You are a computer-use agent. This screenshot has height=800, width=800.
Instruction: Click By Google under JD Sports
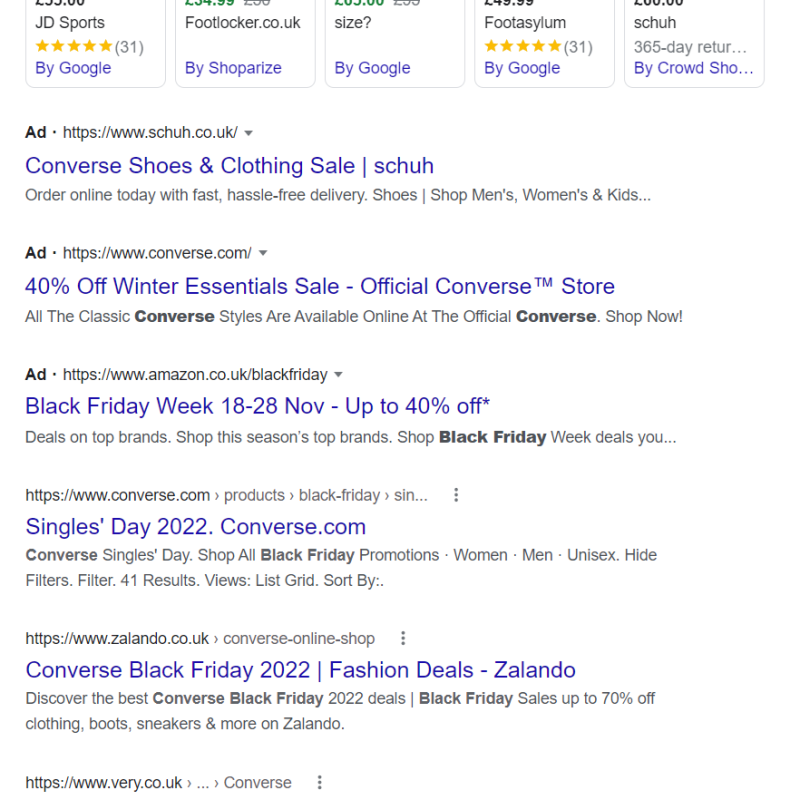(x=73, y=68)
